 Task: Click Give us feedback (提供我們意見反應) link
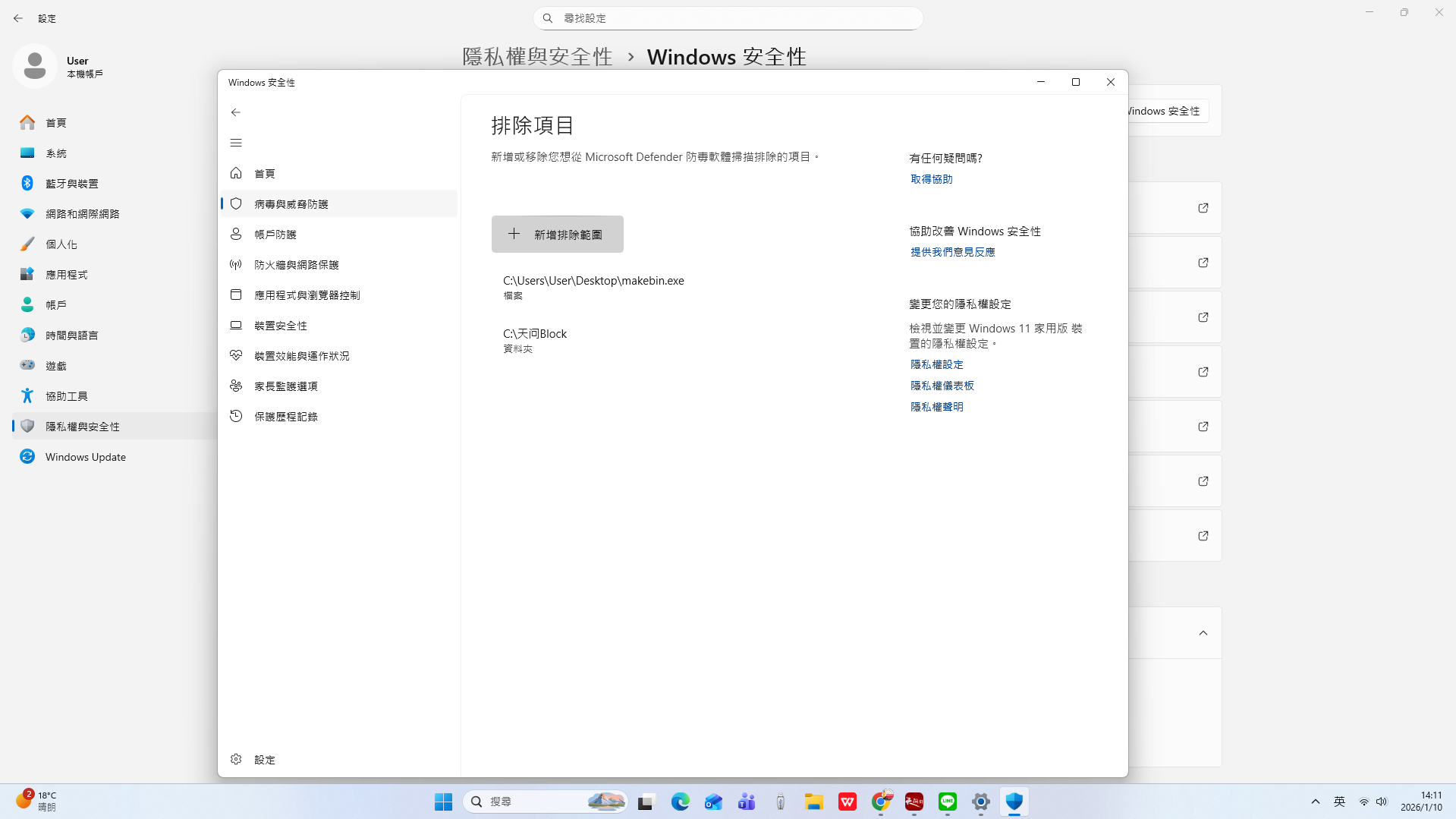pos(952,252)
